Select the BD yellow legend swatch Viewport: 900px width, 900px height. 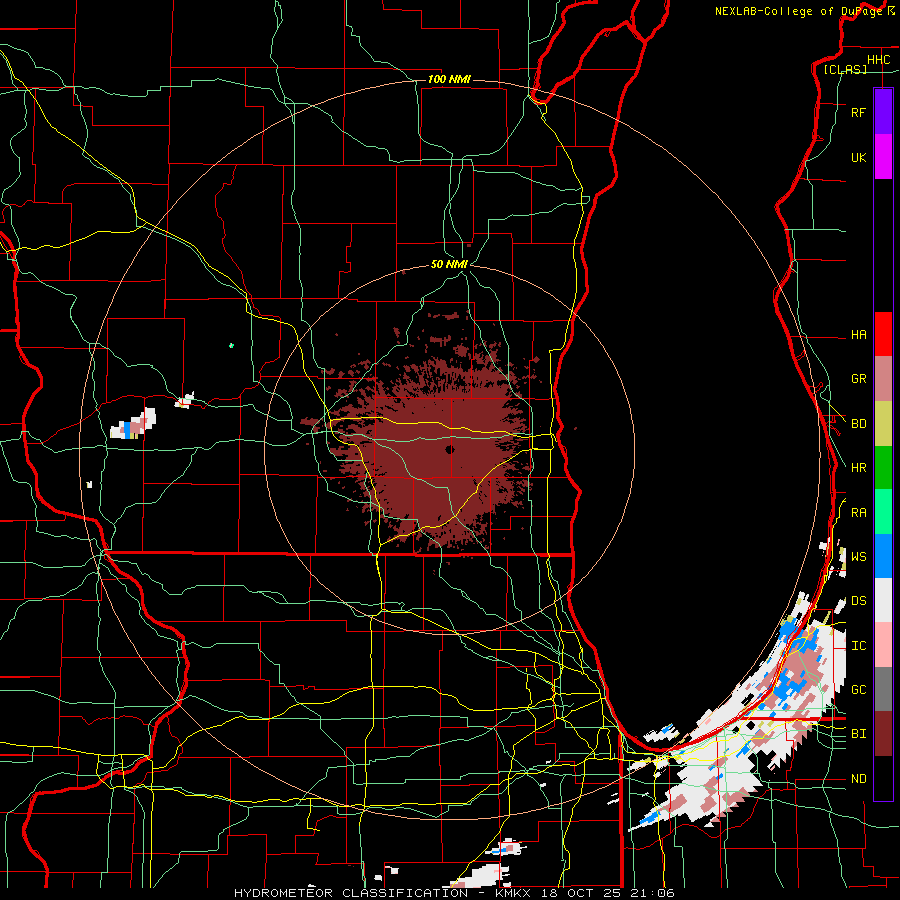883,423
